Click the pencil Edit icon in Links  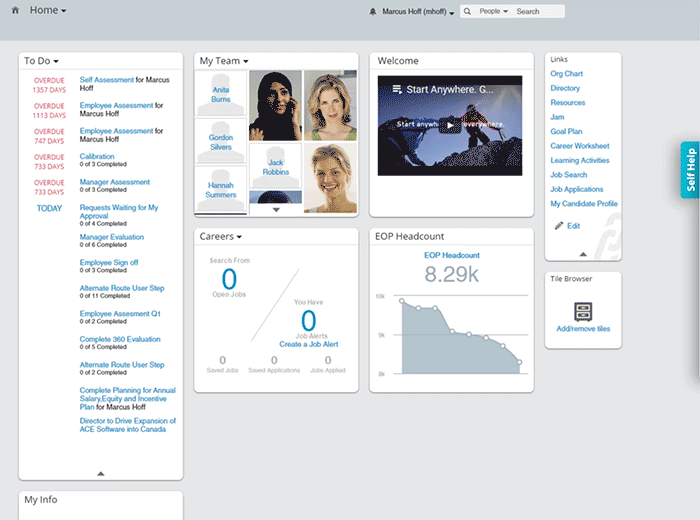pyautogui.click(x=558, y=225)
